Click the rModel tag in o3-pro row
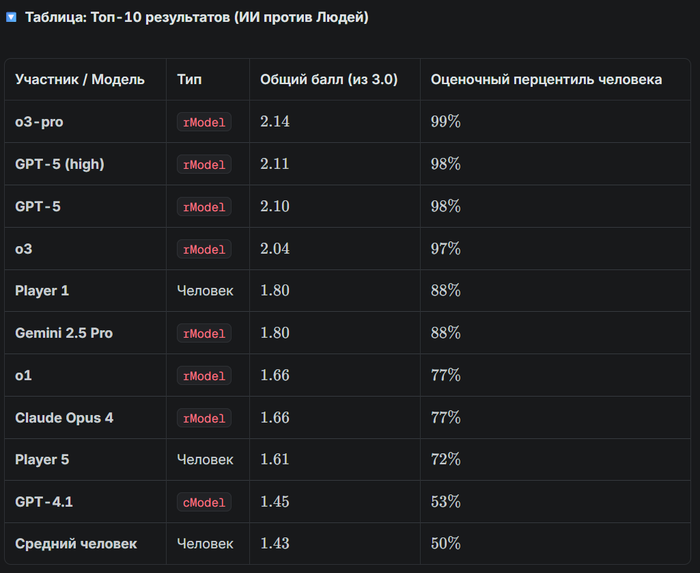The height and width of the screenshot is (573, 700). click(x=203, y=122)
